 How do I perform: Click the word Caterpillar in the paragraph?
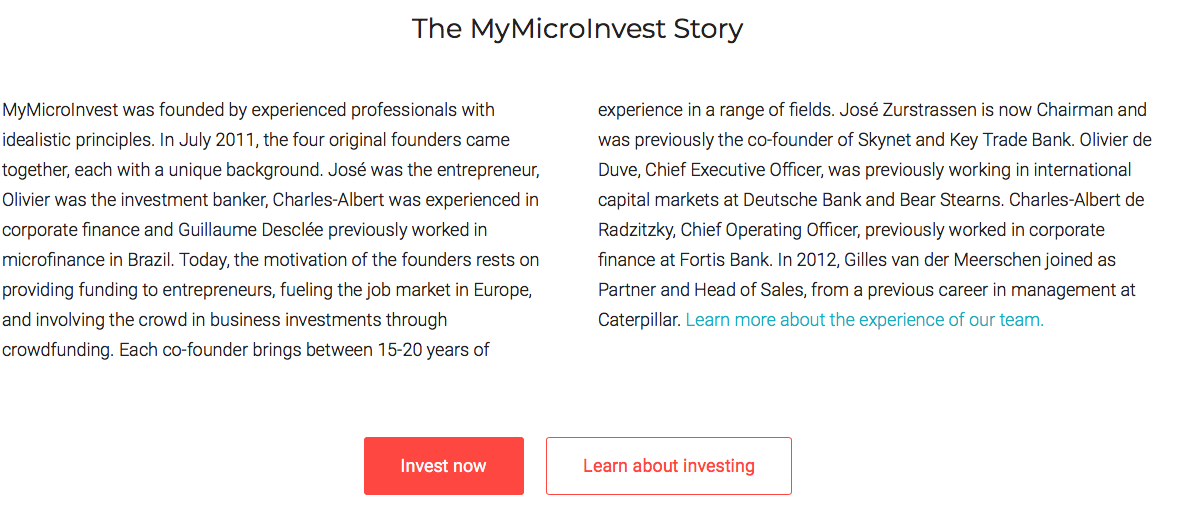point(639,320)
